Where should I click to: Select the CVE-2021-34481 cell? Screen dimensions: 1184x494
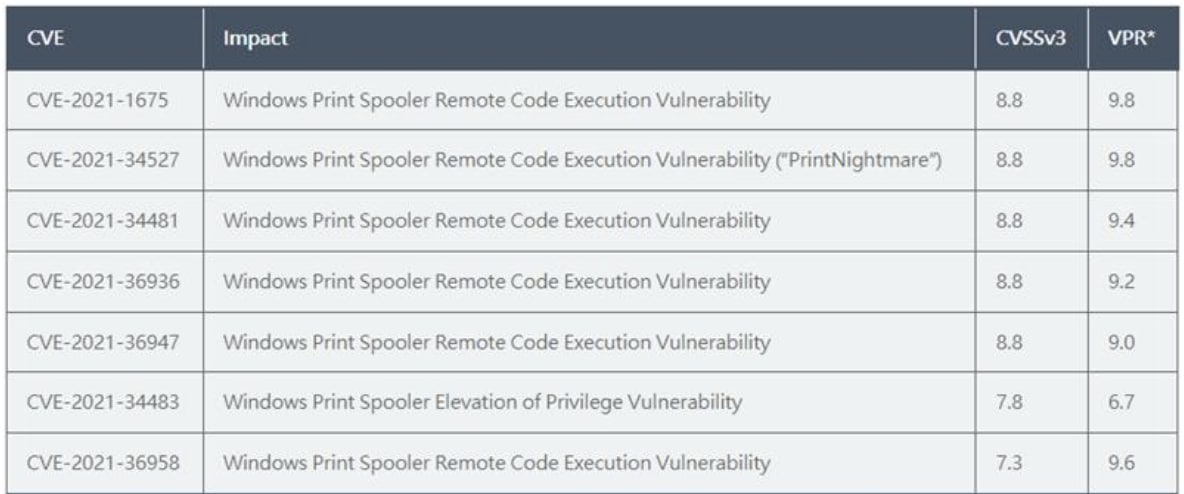pos(103,221)
